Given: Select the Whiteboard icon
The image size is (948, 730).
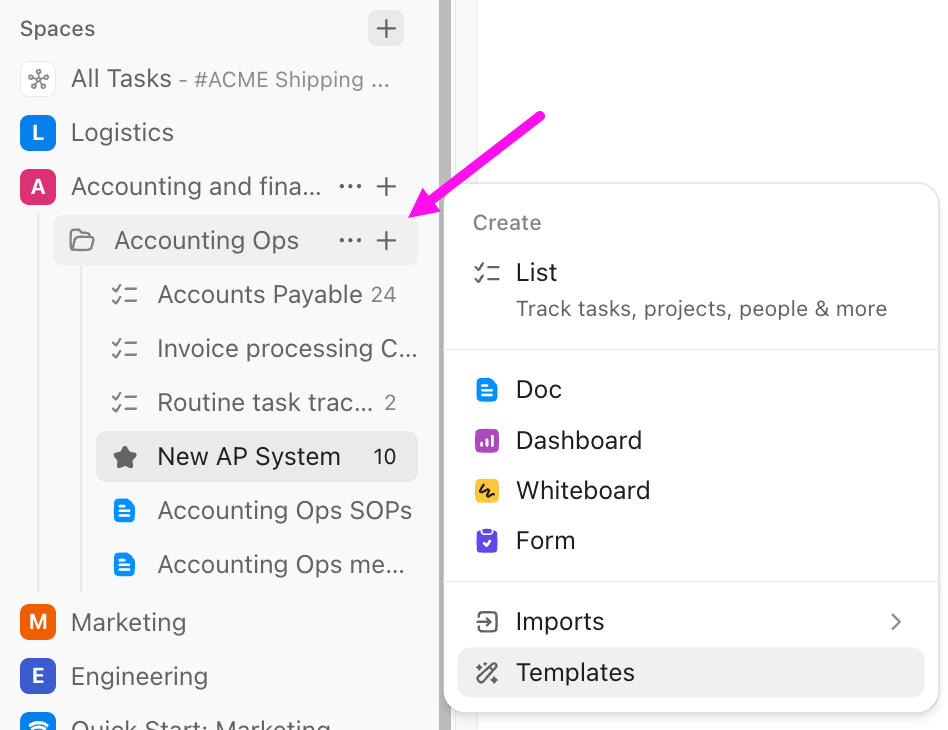Looking at the screenshot, I should click(x=487, y=490).
